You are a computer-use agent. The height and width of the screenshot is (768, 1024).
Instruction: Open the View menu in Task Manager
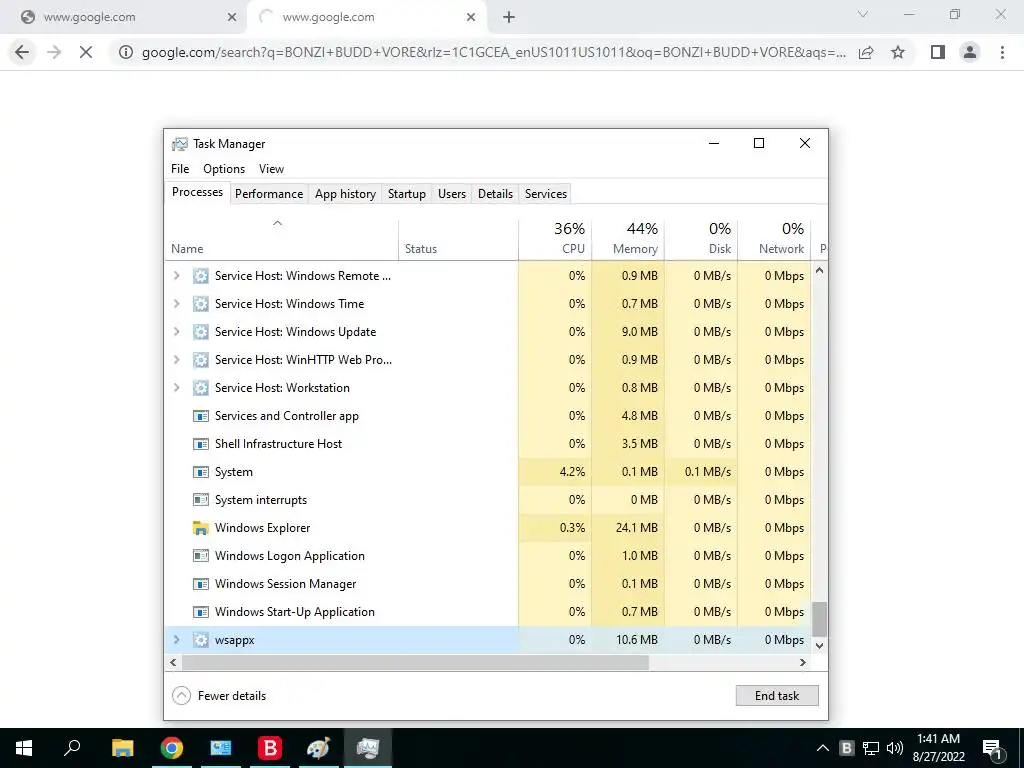click(x=271, y=168)
